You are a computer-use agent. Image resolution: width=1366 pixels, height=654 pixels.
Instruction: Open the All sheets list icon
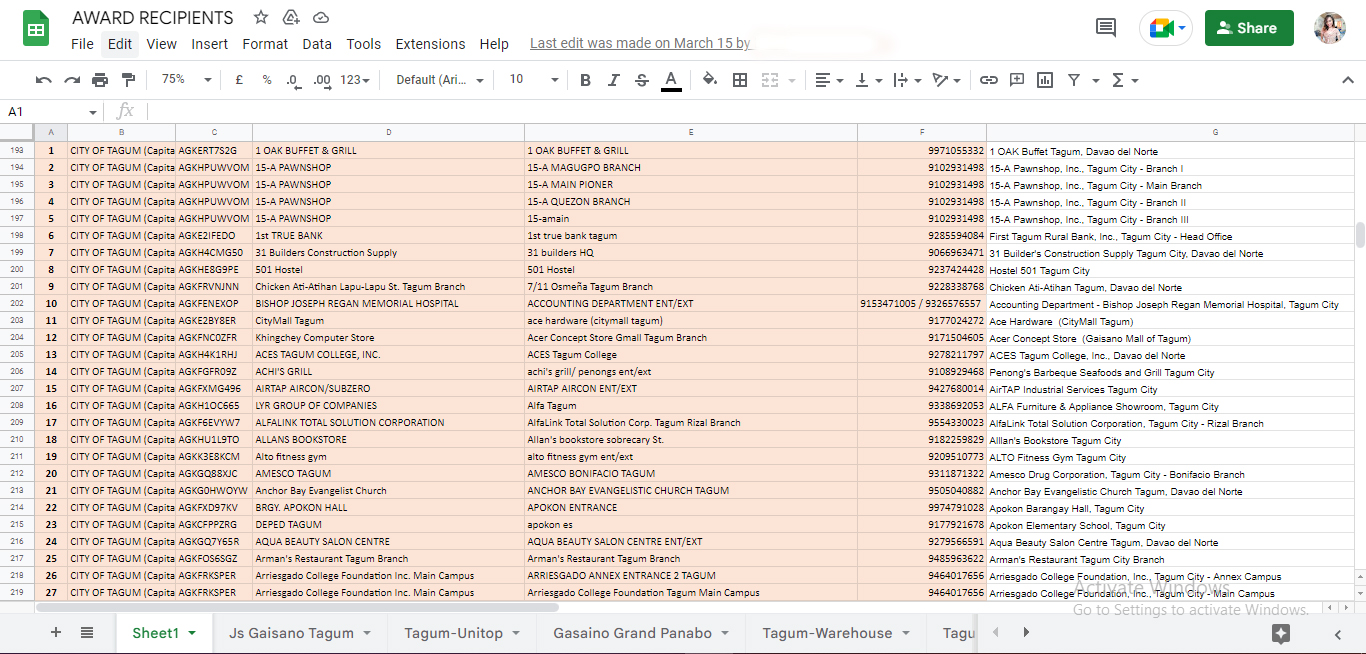[x=87, y=632]
